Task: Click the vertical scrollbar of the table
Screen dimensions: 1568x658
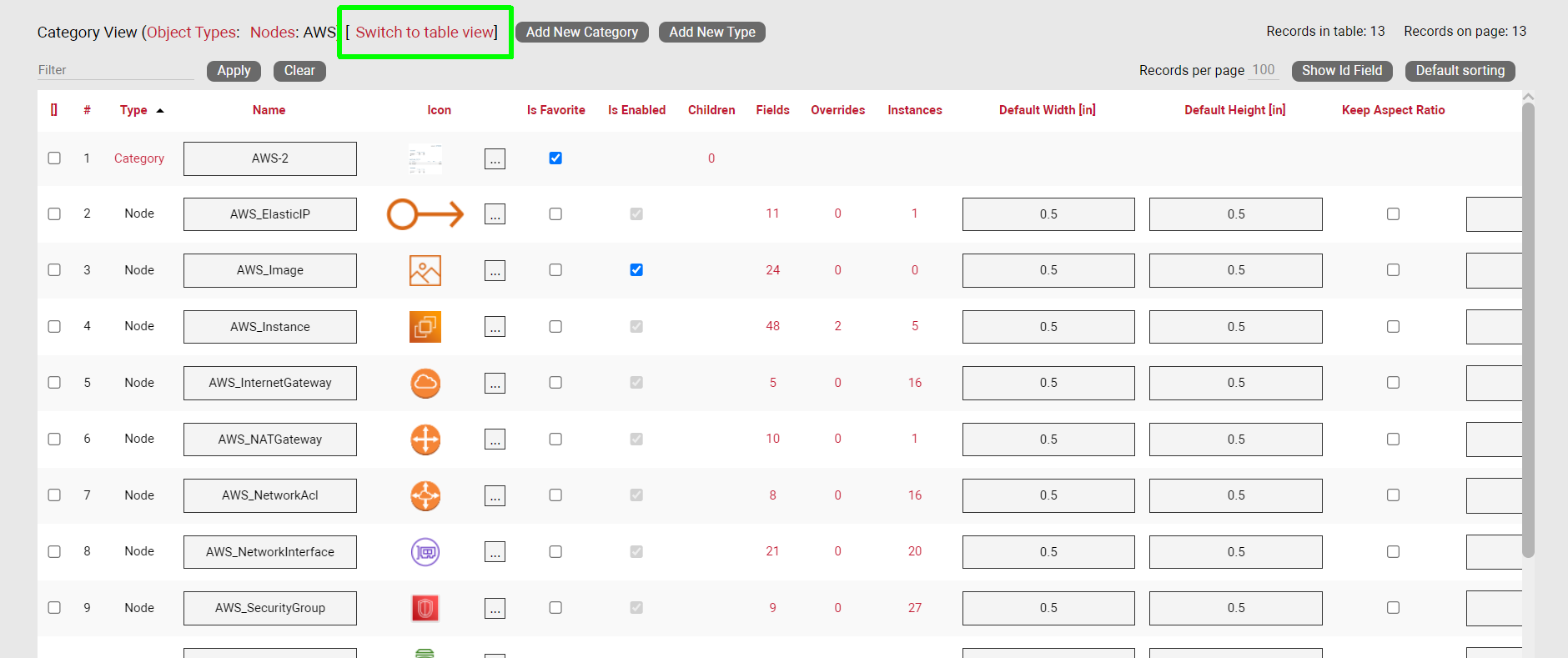Action: click(x=1528, y=334)
